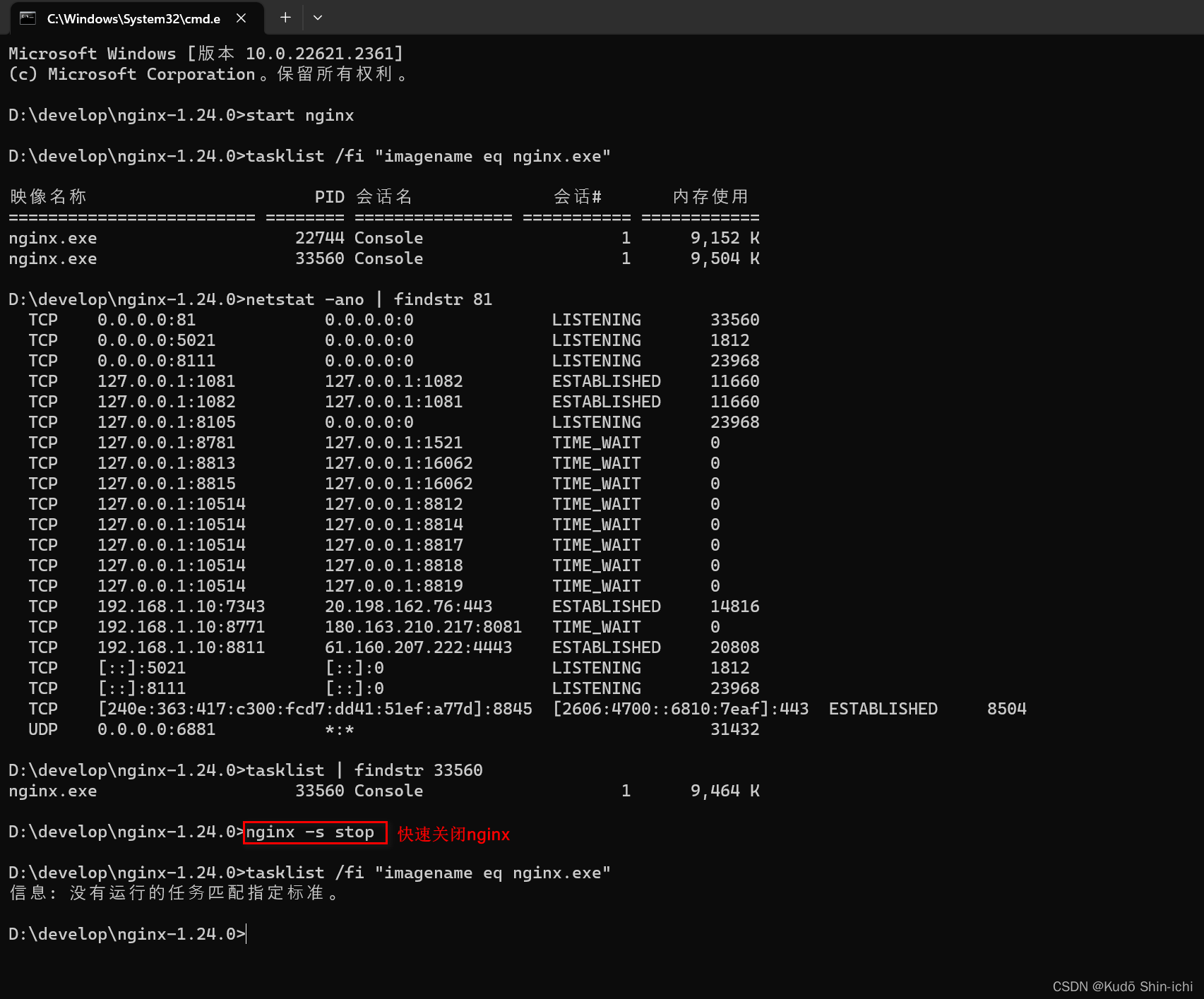Click UDP local address '0.0.0.0:6881'
The height and width of the screenshot is (999, 1204).
(157, 729)
